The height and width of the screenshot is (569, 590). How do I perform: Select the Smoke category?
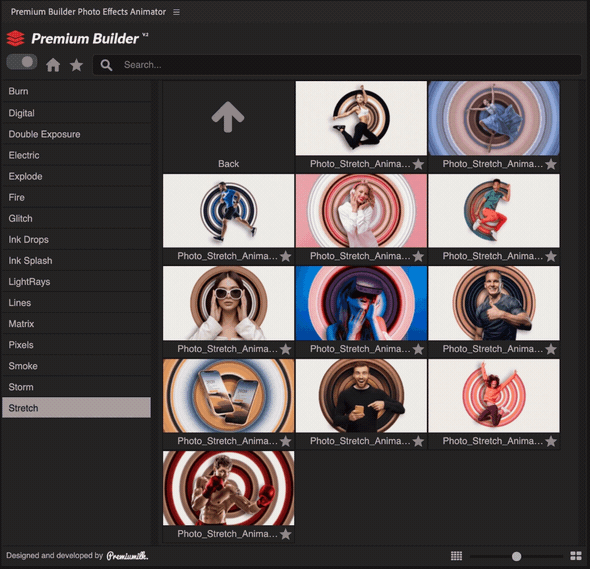[76, 366]
